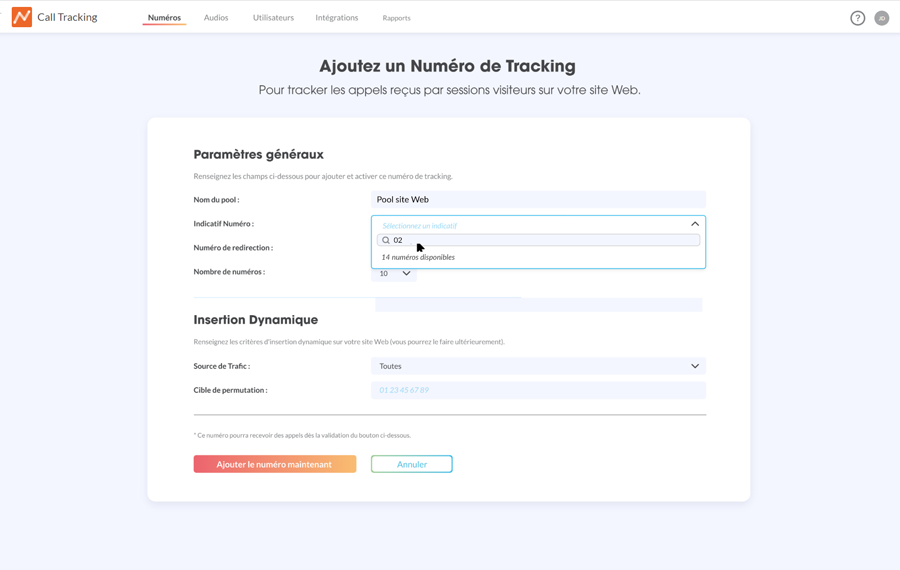
Task: Click the orange Call Tracking logo icon
Action: tap(22, 17)
